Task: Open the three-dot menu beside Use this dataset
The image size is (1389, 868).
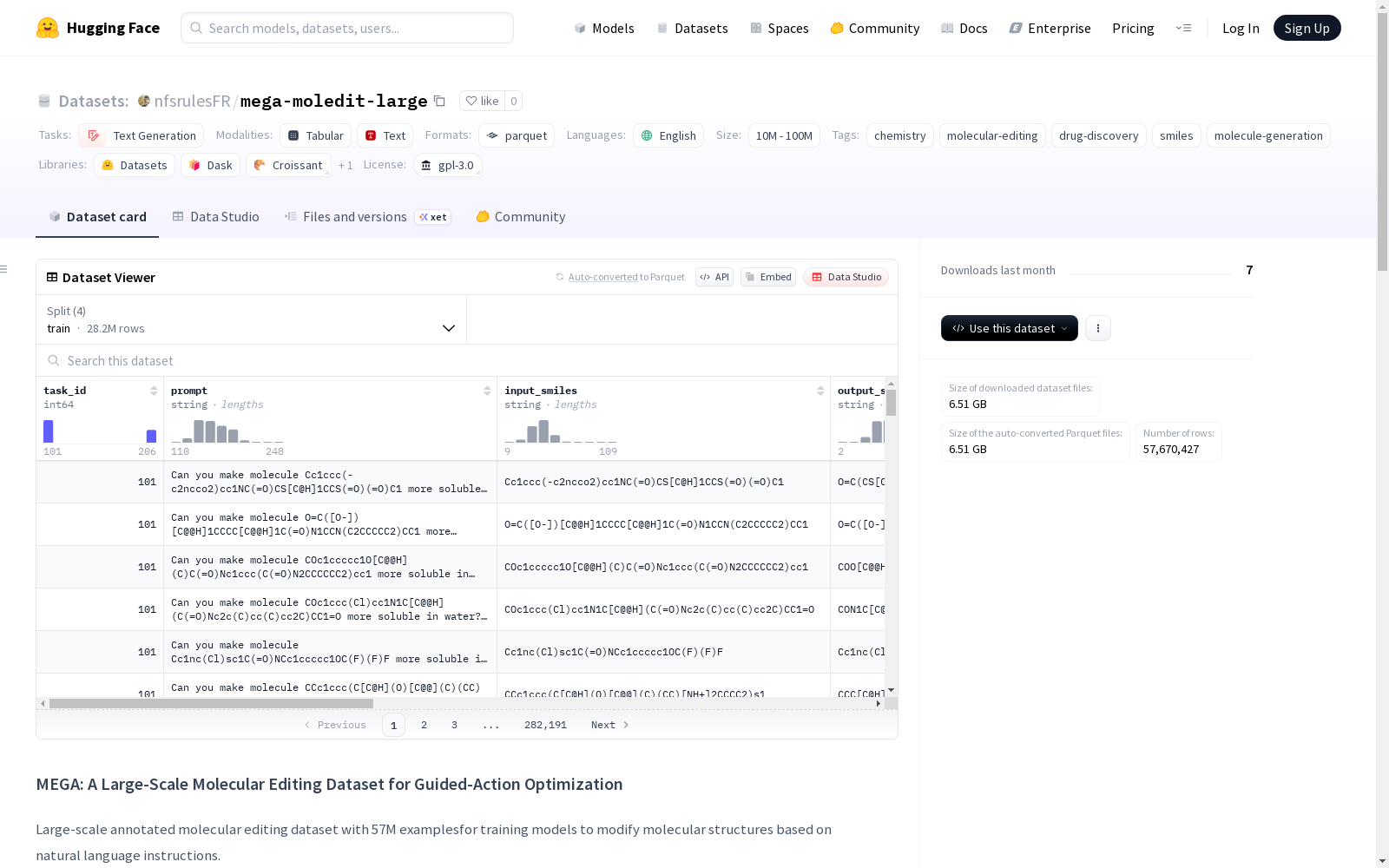Action: 1098,328
